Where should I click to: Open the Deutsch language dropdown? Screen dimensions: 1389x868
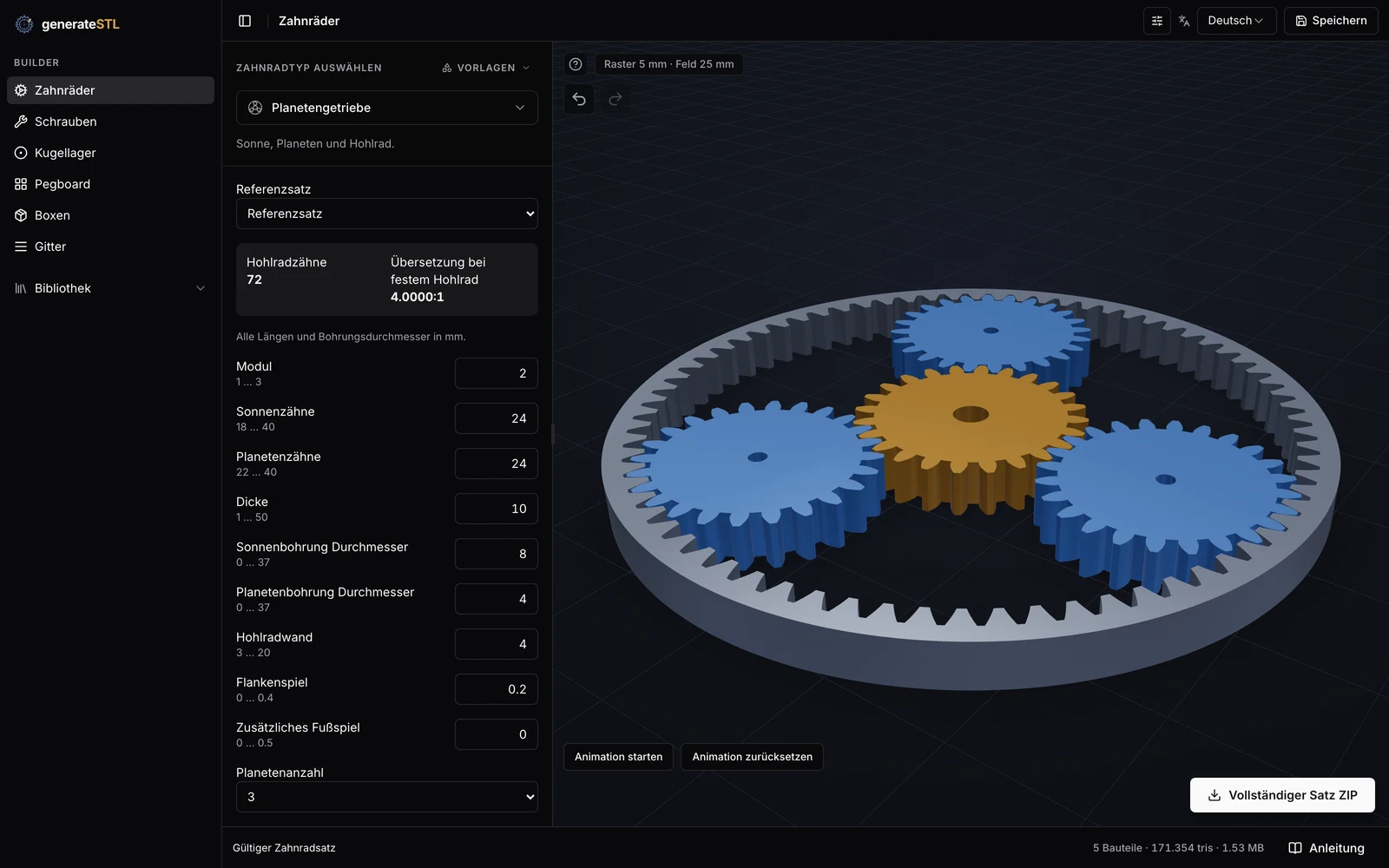1236,21
